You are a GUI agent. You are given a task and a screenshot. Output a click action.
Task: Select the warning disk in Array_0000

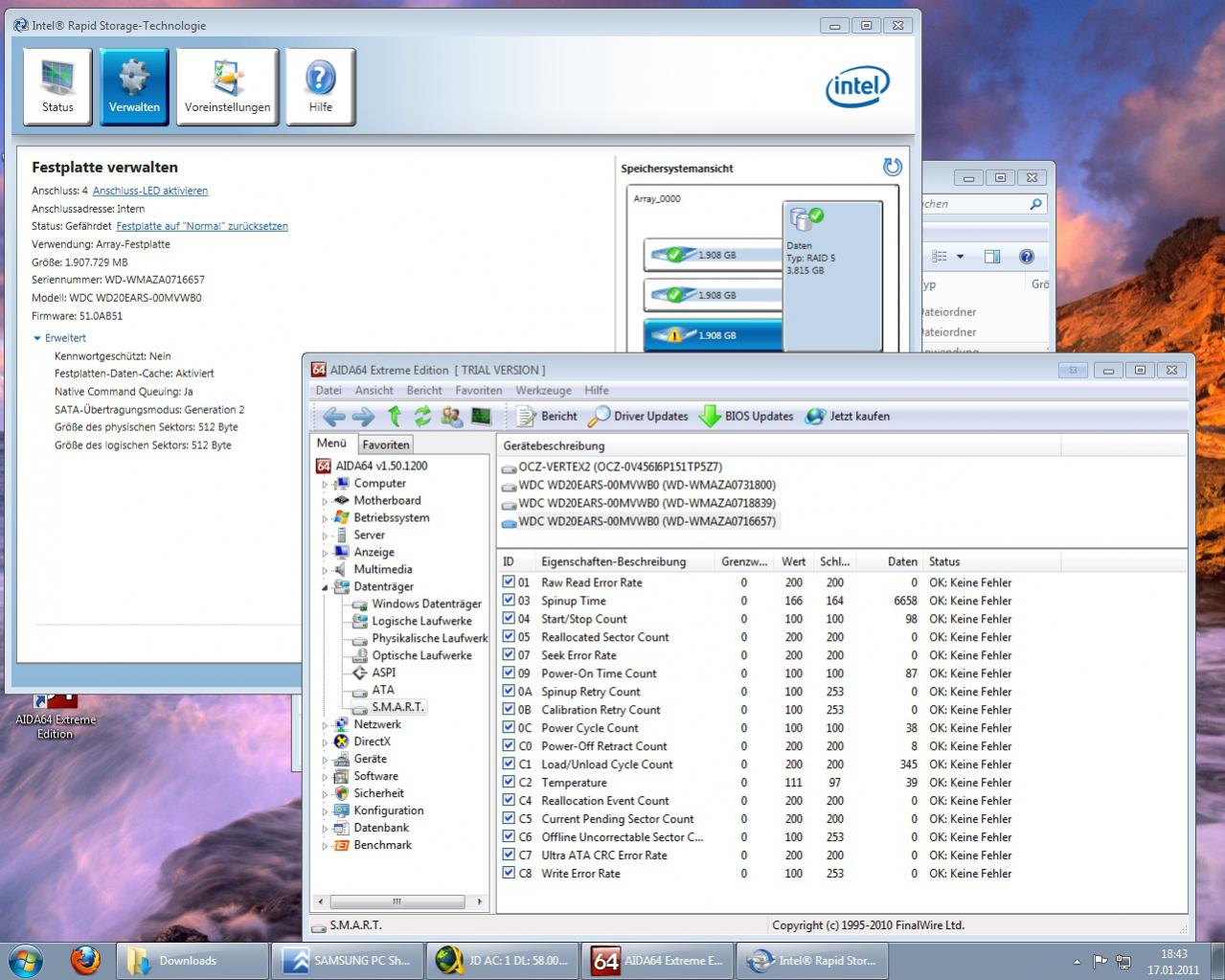714,335
